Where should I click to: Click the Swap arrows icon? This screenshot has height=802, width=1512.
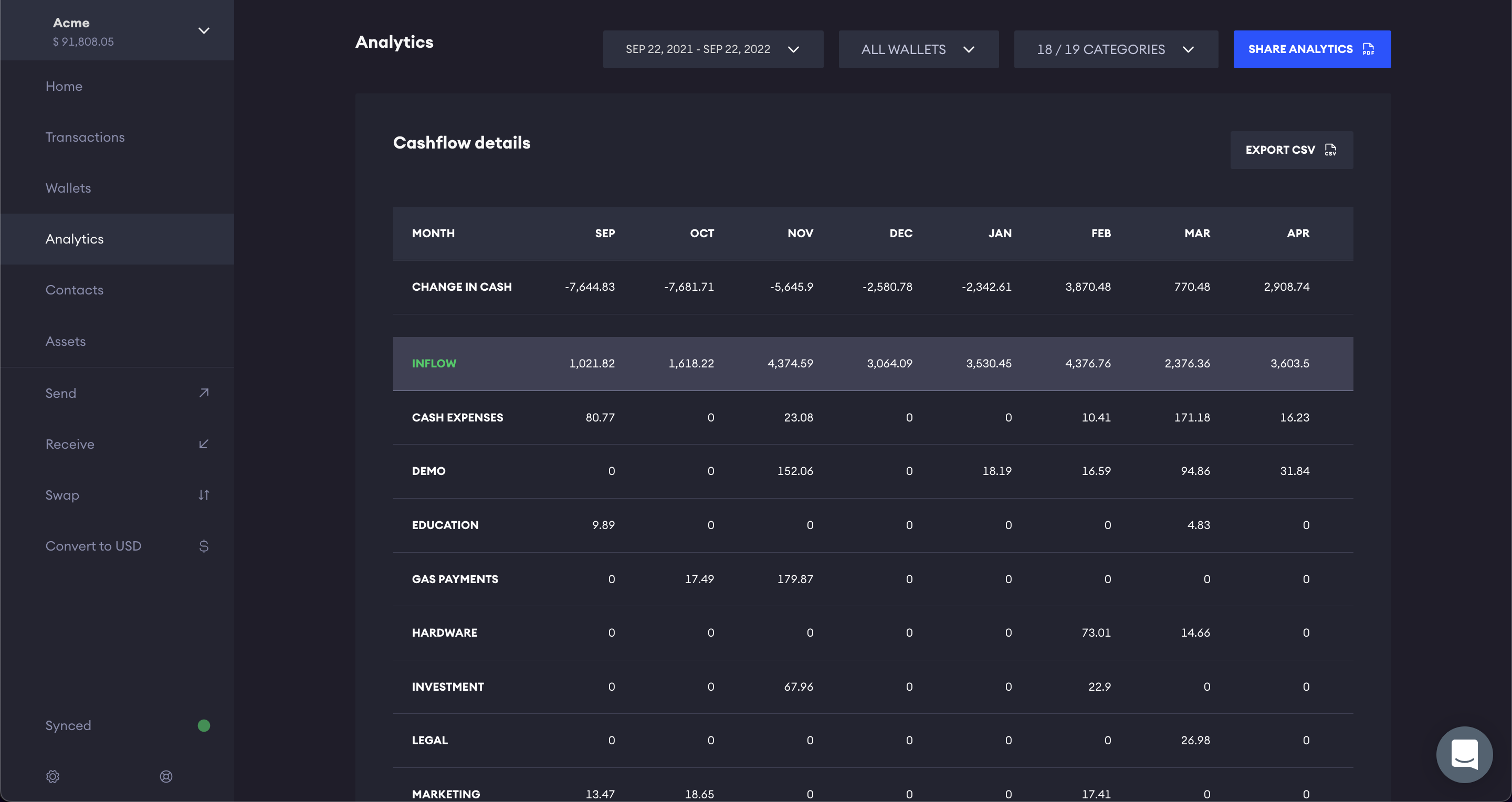[x=204, y=494]
